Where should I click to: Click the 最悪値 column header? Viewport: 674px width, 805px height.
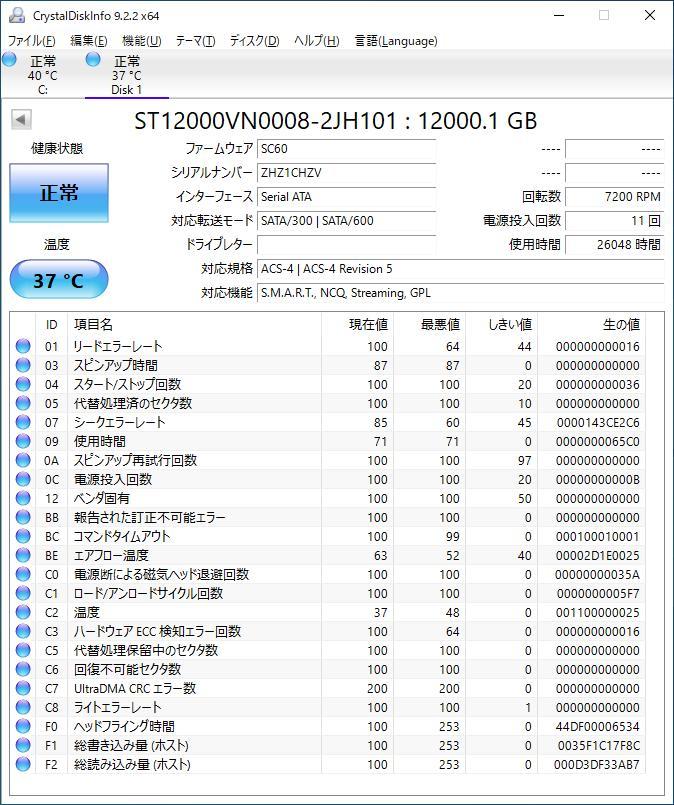[x=430, y=324]
